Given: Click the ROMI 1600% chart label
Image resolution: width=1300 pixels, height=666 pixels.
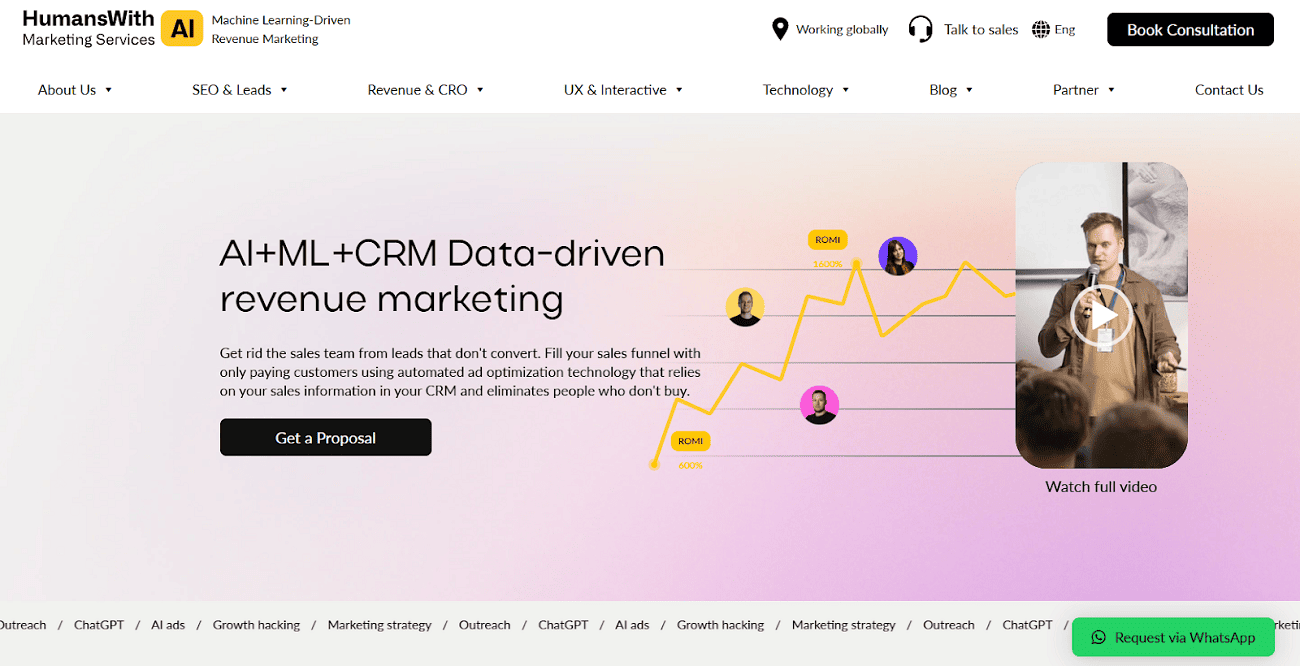Looking at the screenshot, I should pyautogui.click(x=828, y=240).
